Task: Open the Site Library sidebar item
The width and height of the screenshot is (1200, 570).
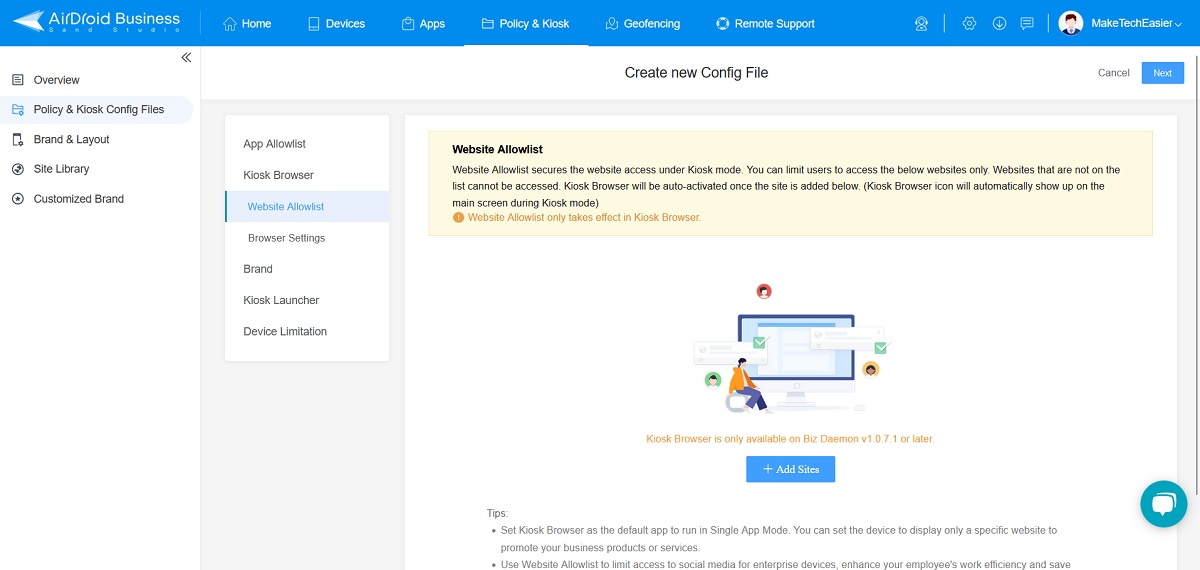Action: pos(61,169)
